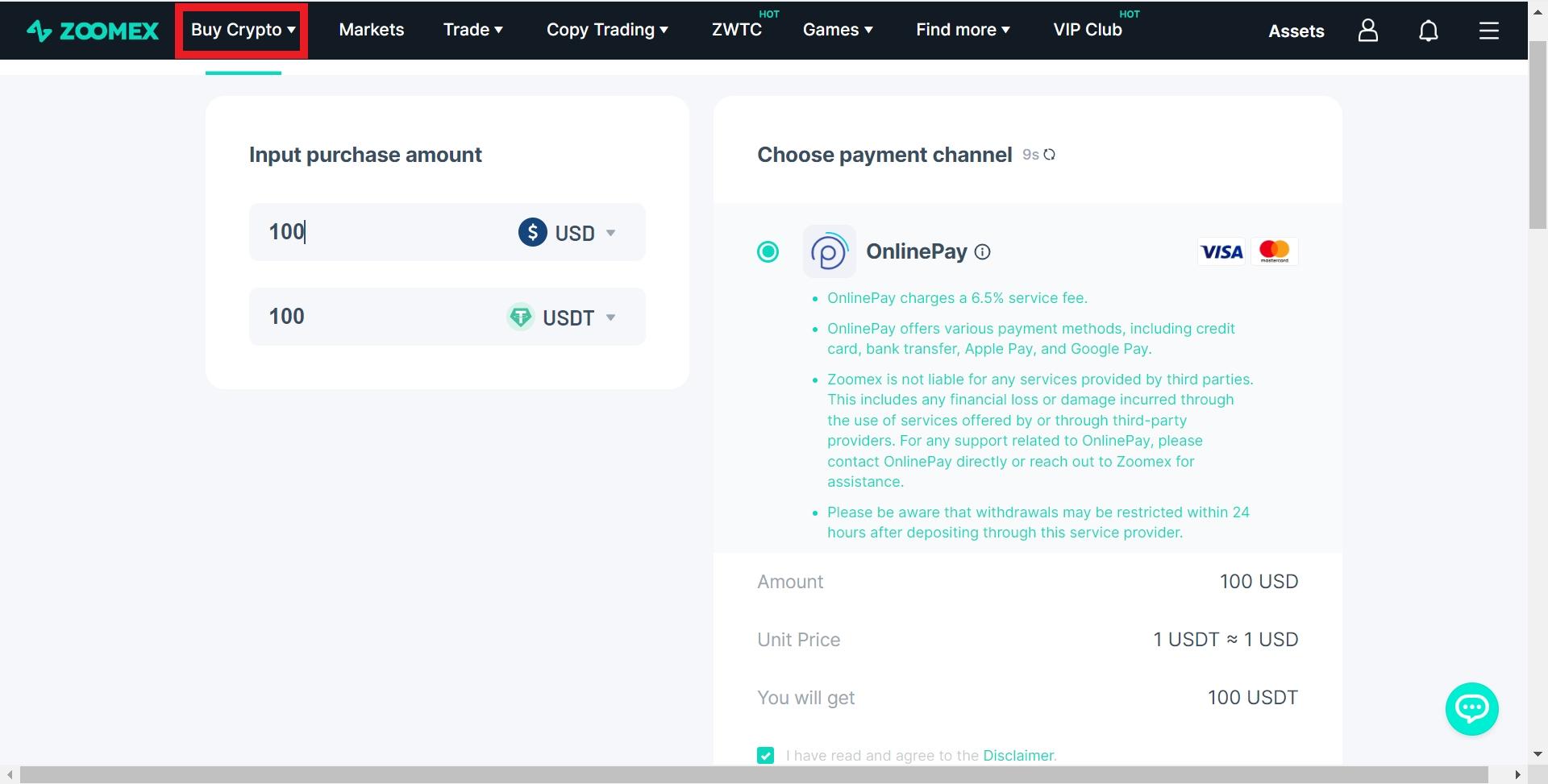This screenshot has width=1548, height=784.
Task: Expand the Games menu
Action: (x=838, y=30)
